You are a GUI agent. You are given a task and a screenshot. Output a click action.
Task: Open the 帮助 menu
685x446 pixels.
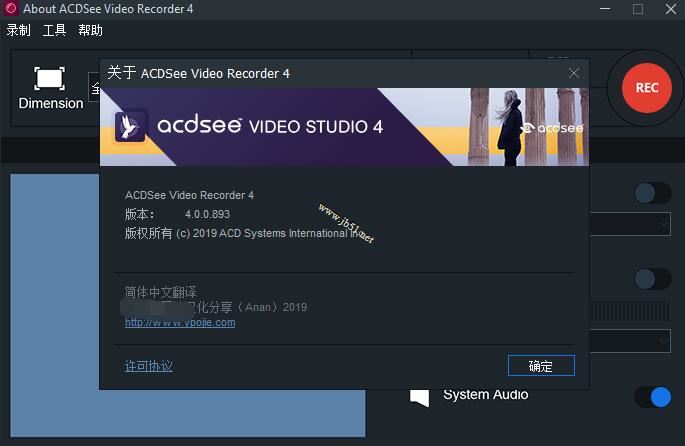90,30
